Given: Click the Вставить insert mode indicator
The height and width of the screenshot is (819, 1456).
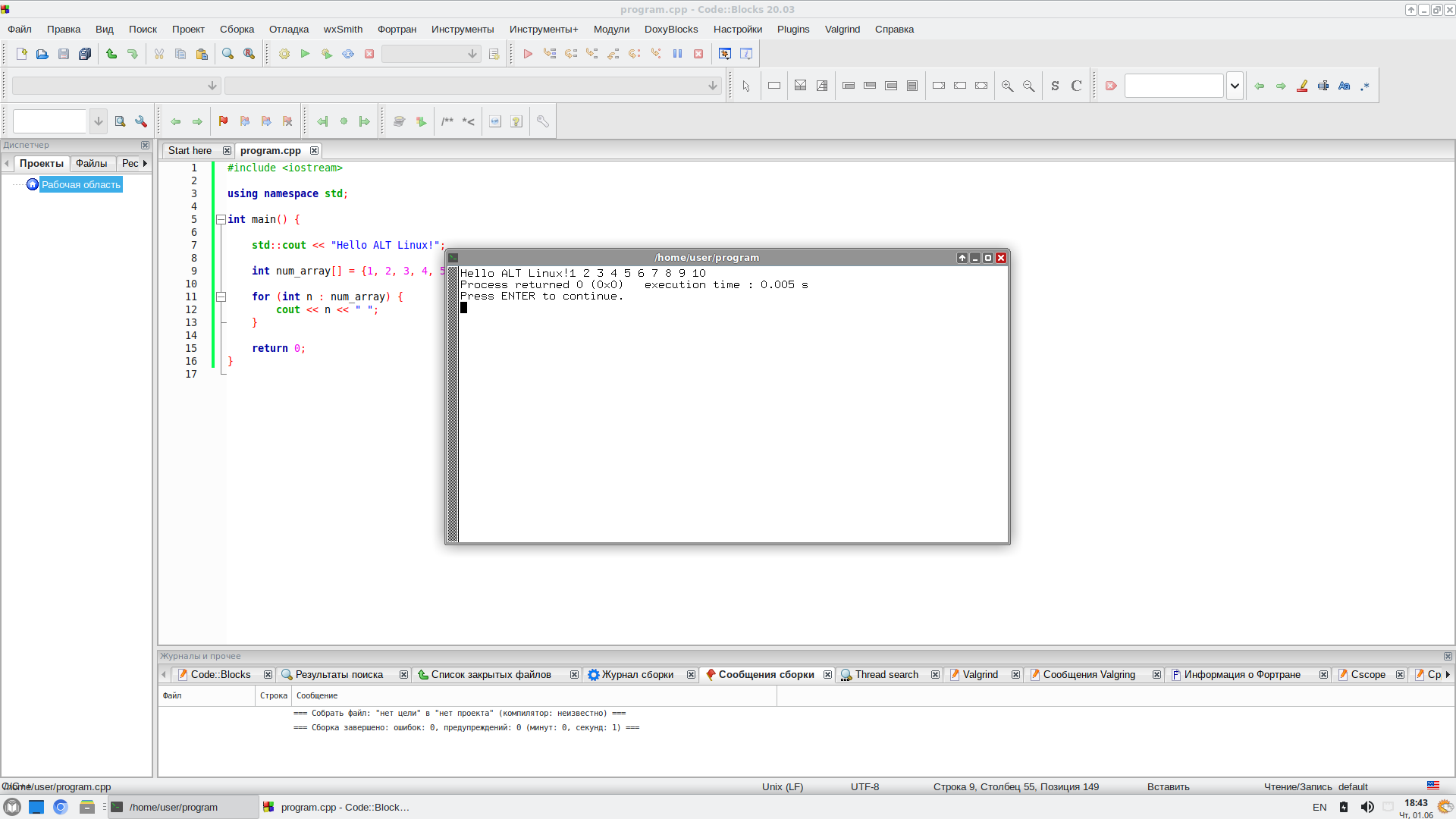Looking at the screenshot, I should [1168, 786].
